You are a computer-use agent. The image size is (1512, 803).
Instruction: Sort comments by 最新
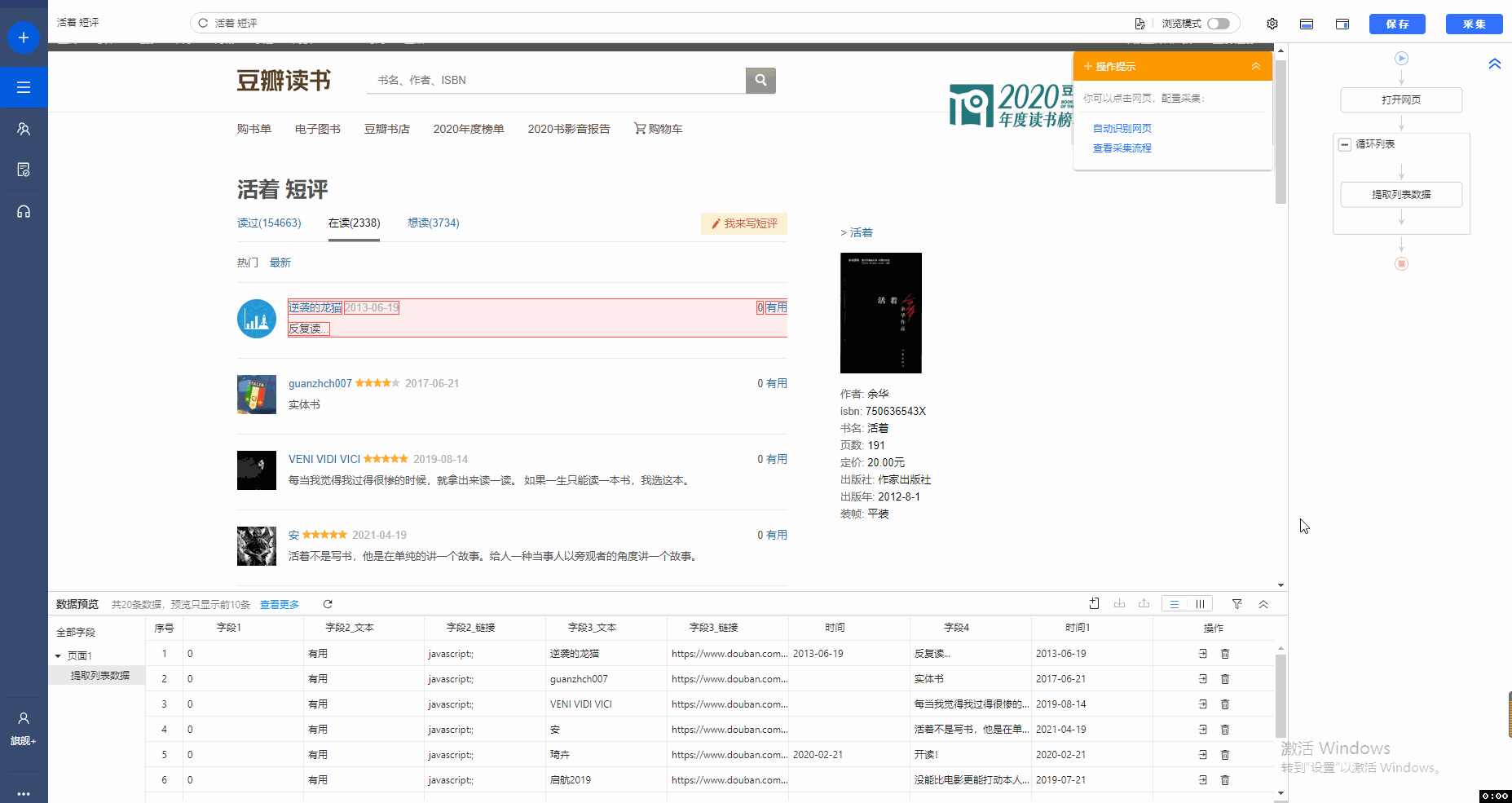(280, 263)
